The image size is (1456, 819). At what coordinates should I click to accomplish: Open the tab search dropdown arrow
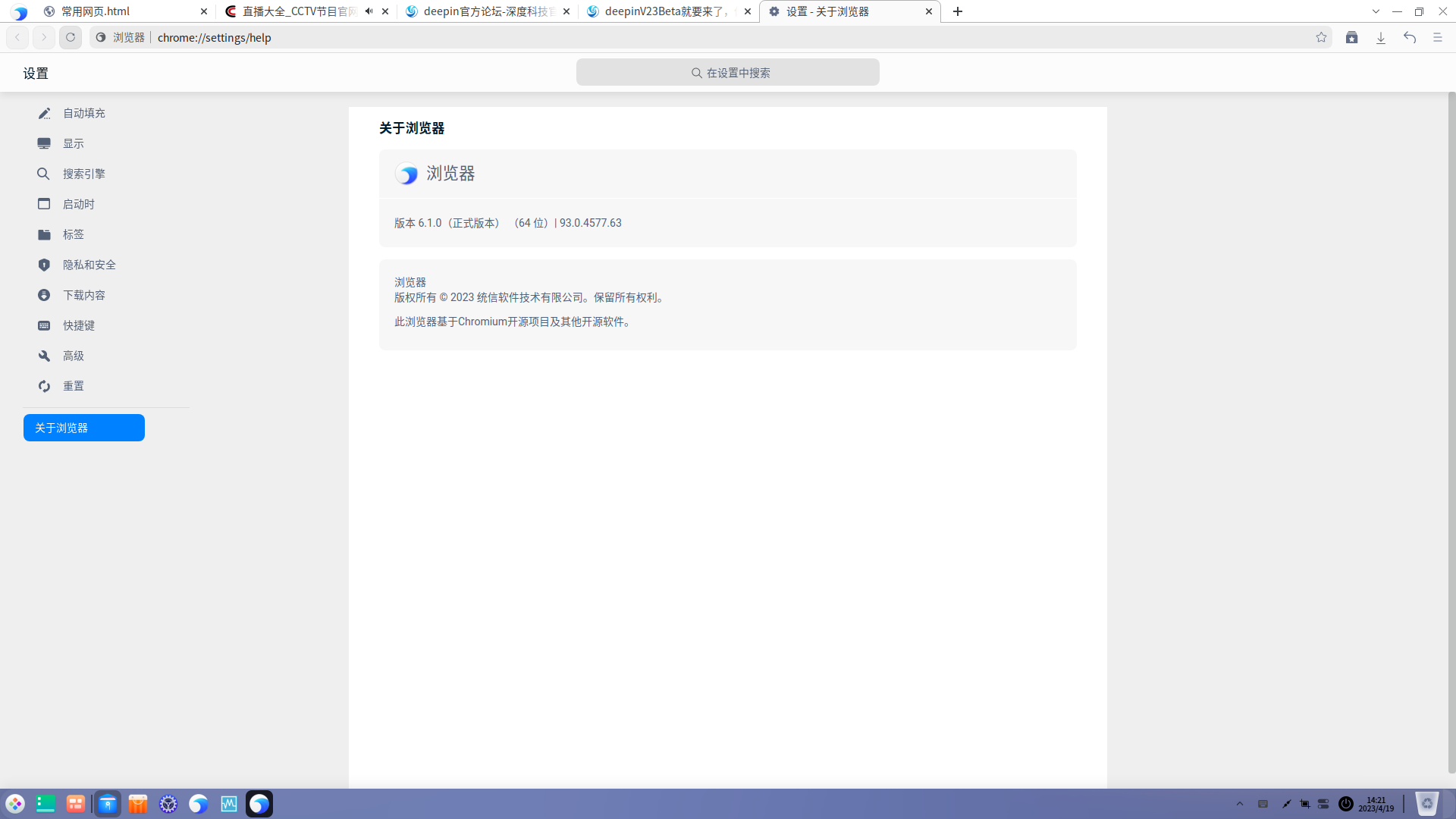tap(1376, 11)
